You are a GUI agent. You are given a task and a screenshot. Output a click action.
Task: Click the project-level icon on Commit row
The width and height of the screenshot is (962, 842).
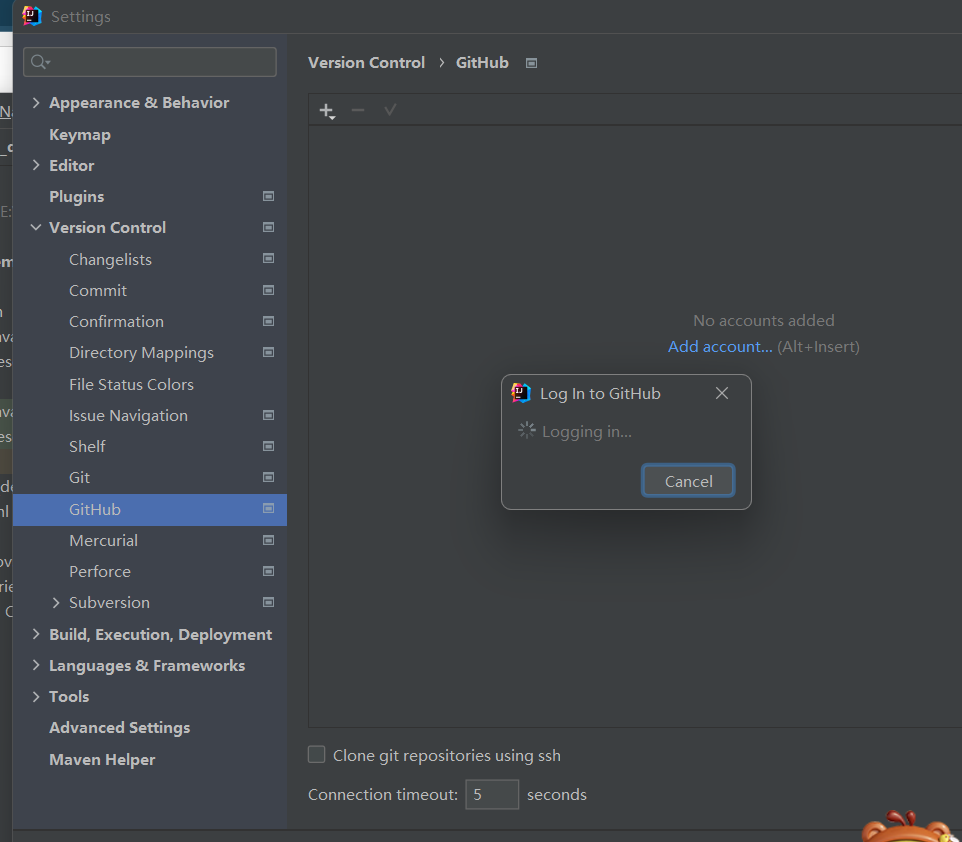point(268,290)
